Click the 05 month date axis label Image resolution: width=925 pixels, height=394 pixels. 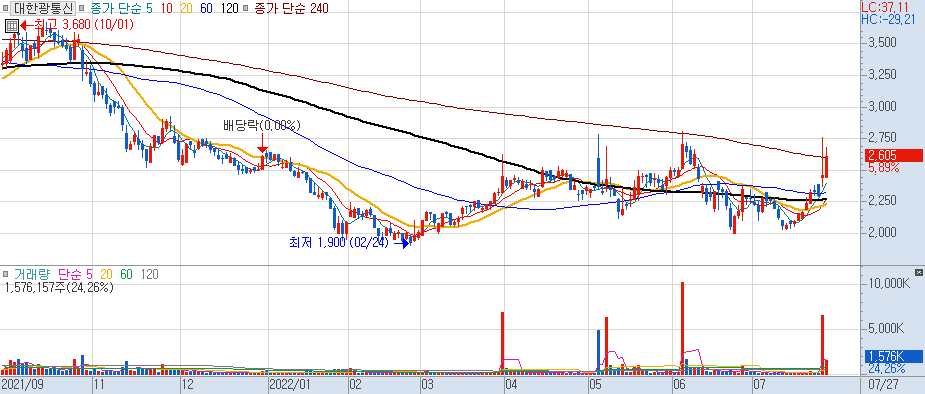(x=595, y=384)
